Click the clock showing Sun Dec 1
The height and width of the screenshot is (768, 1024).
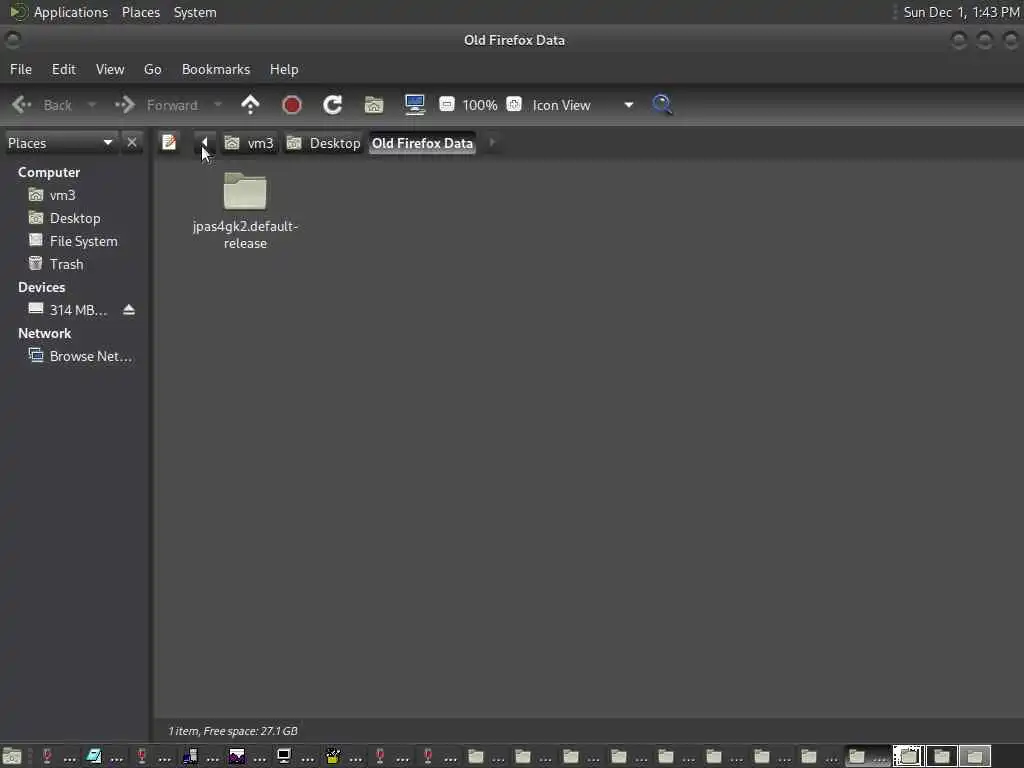pos(961,12)
